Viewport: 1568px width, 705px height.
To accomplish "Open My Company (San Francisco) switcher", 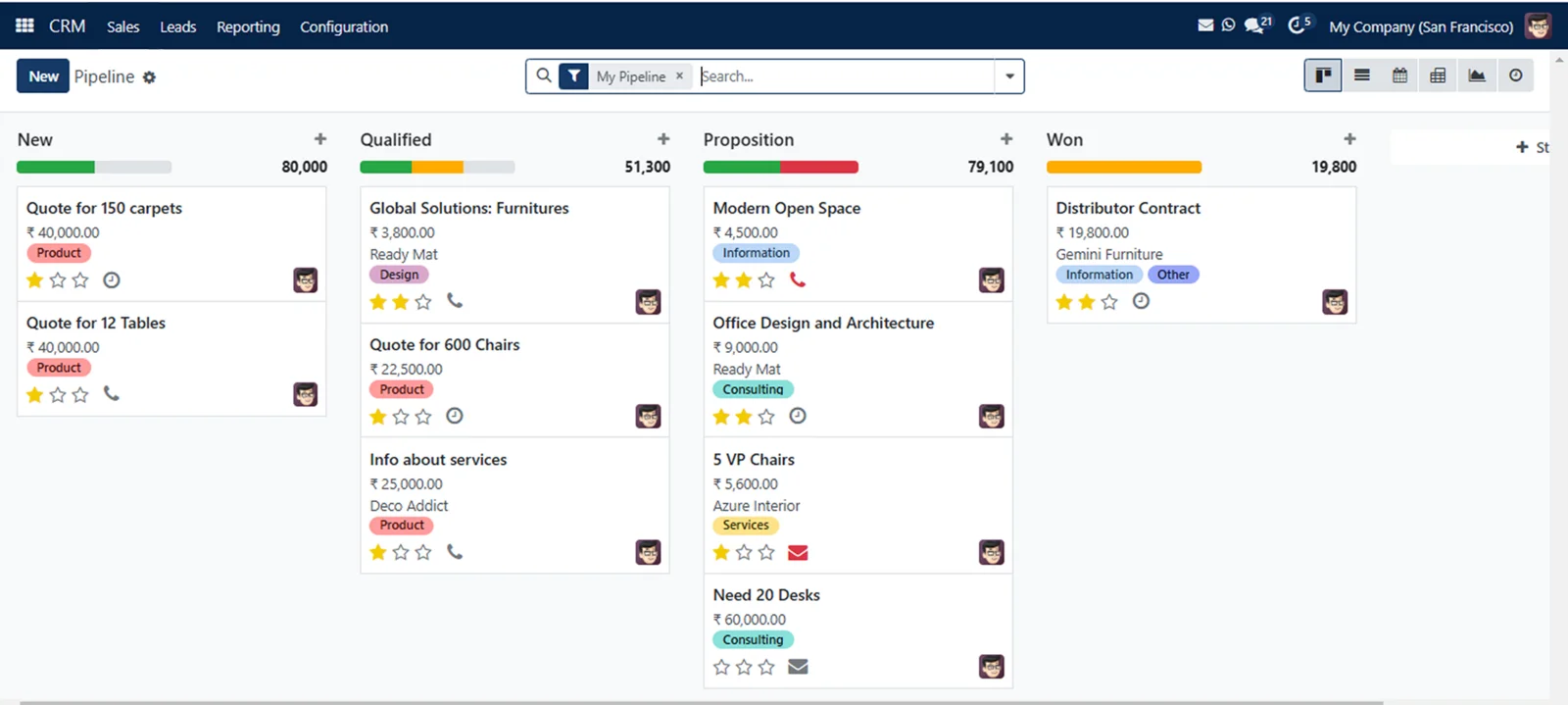I will [1421, 26].
